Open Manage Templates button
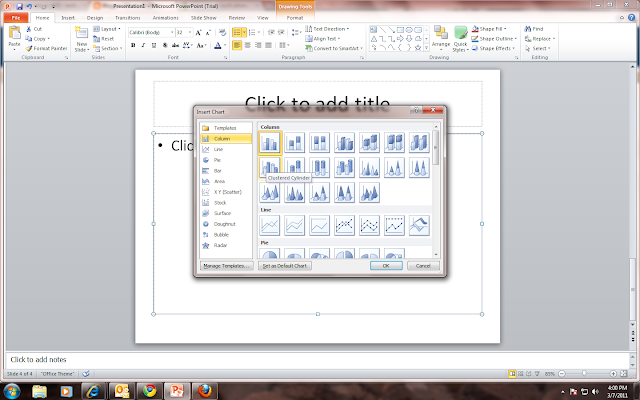 tap(227, 266)
